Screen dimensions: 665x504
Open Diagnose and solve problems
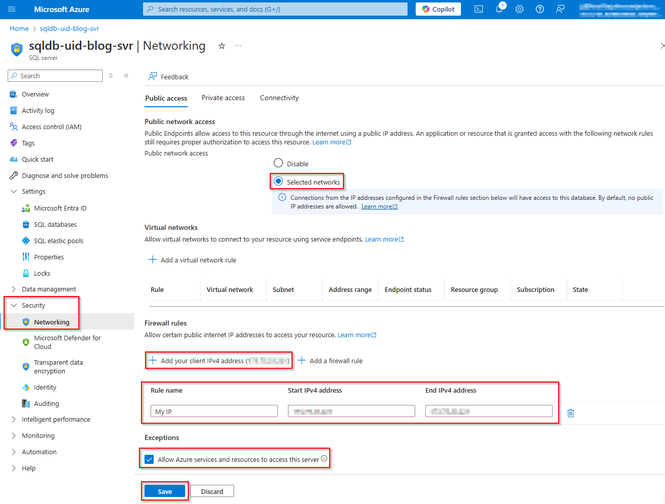(x=65, y=175)
